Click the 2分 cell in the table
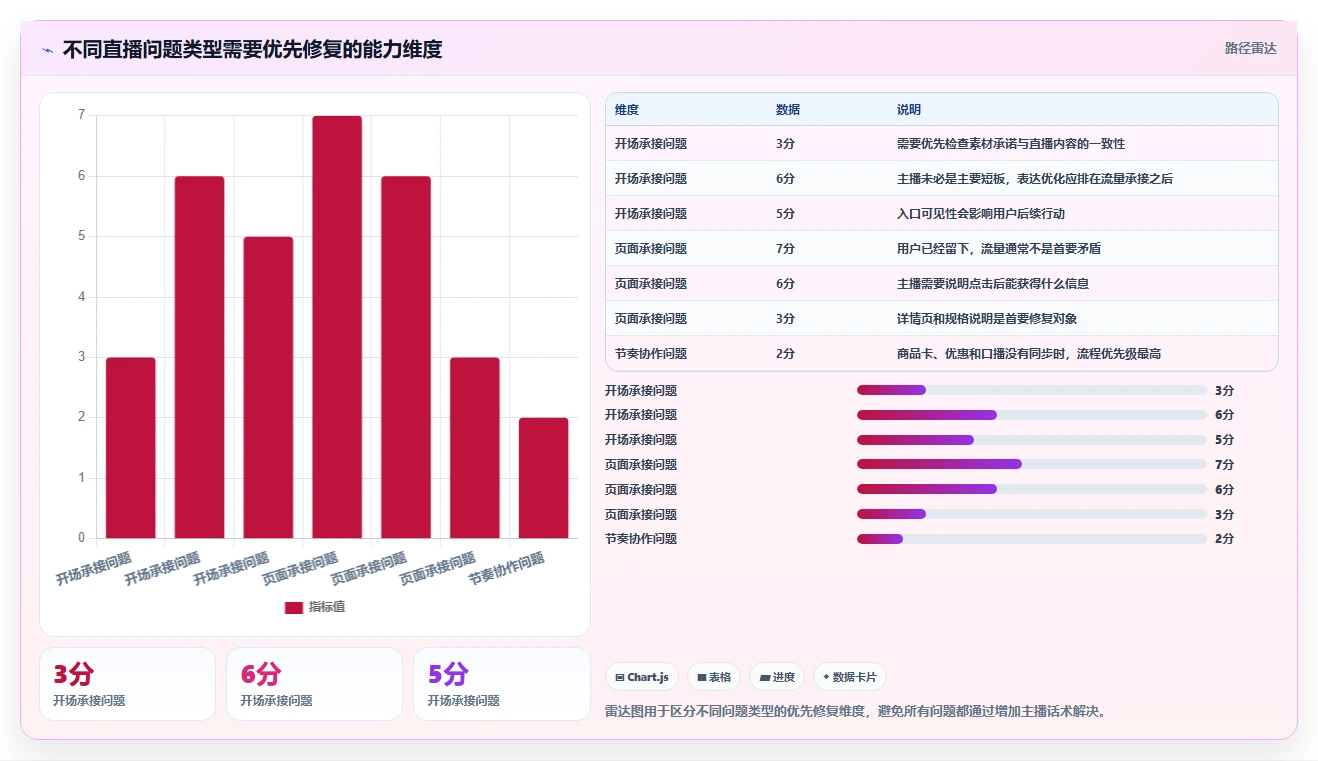Image resolution: width=1318 pixels, height=761 pixels. tap(785, 354)
